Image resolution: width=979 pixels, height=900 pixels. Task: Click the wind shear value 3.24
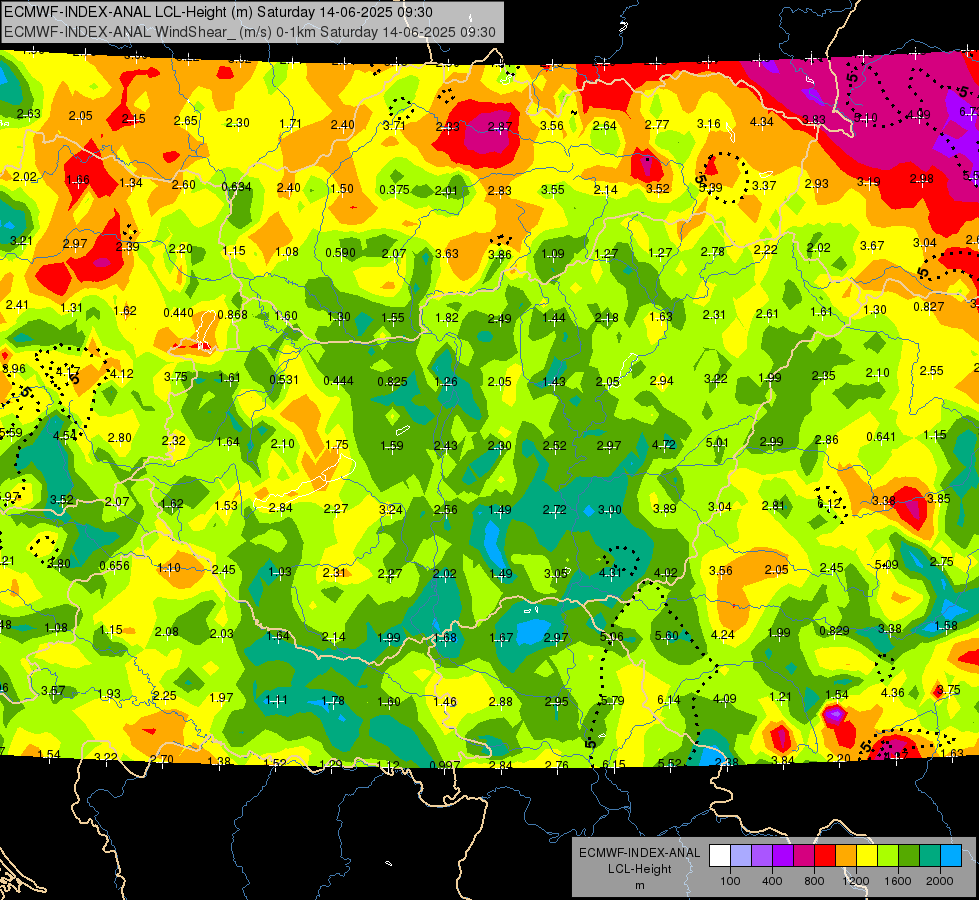[391, 509]
